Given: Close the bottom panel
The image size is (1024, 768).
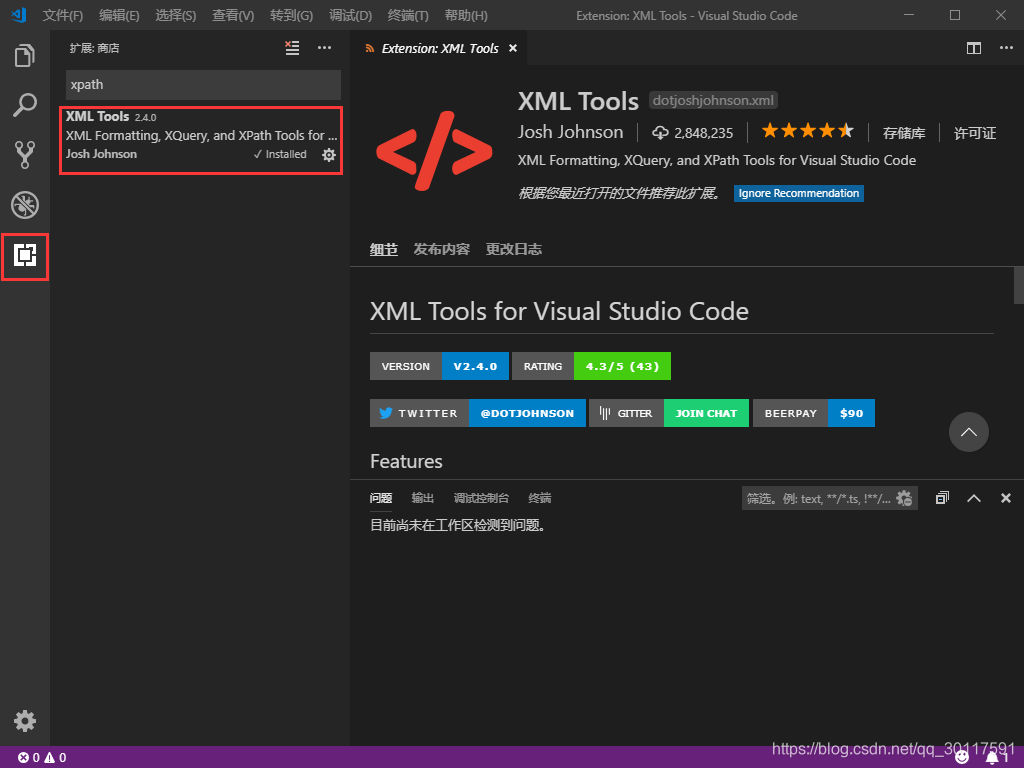Looking at the screenshot, I should coord(1006,498).
